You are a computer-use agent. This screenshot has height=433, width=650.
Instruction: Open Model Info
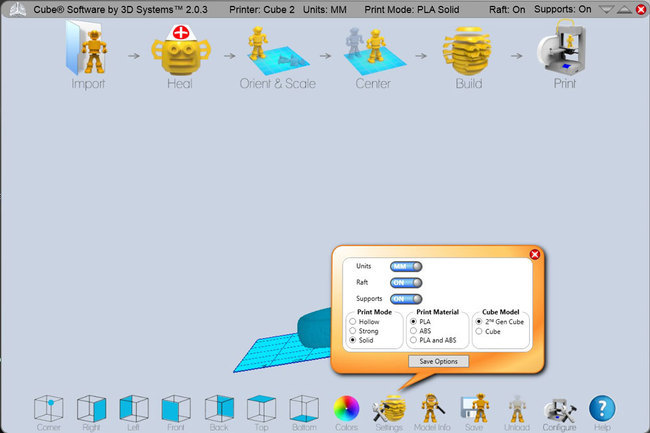click(432, 408)
